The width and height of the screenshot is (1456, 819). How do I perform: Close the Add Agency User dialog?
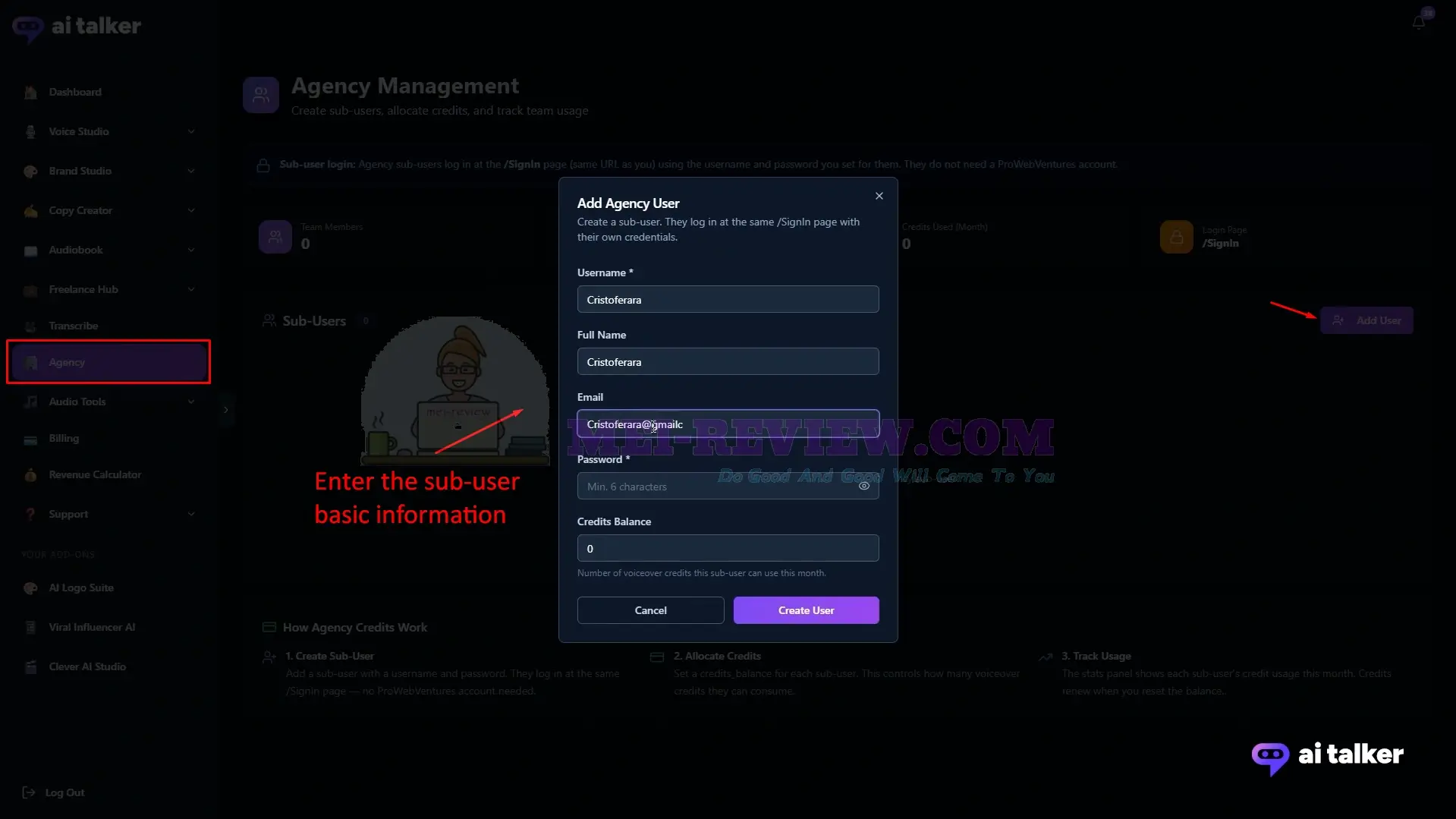pyautogui.click(x=879, y=196)
